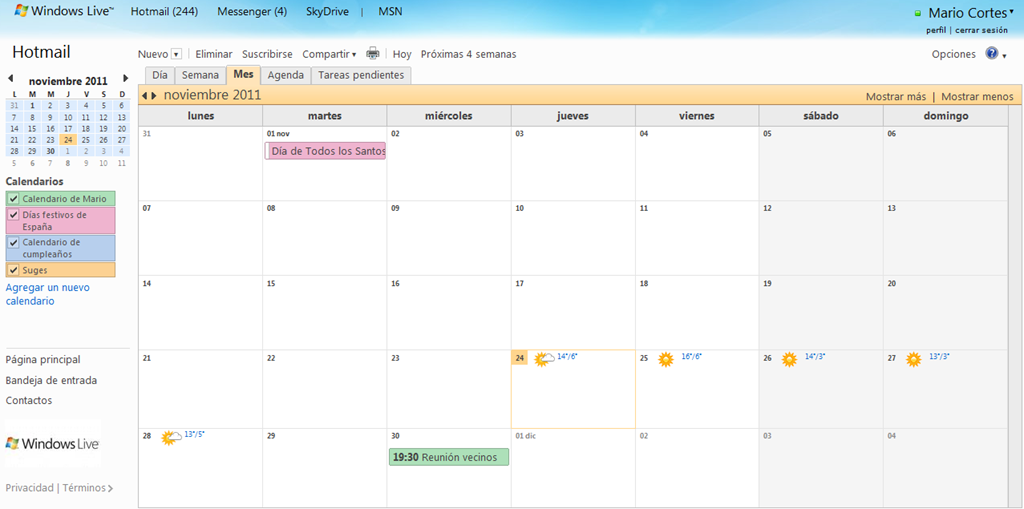The width and height of the screenshot is (1024, 509).
Task: Open MSN in top navigation
Action: [391, 12]
